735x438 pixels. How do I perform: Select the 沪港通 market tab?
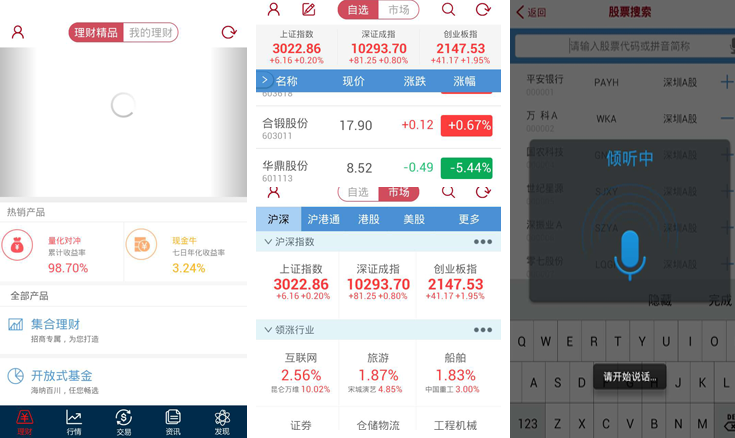pyautogui.click(x=323, y=219)
